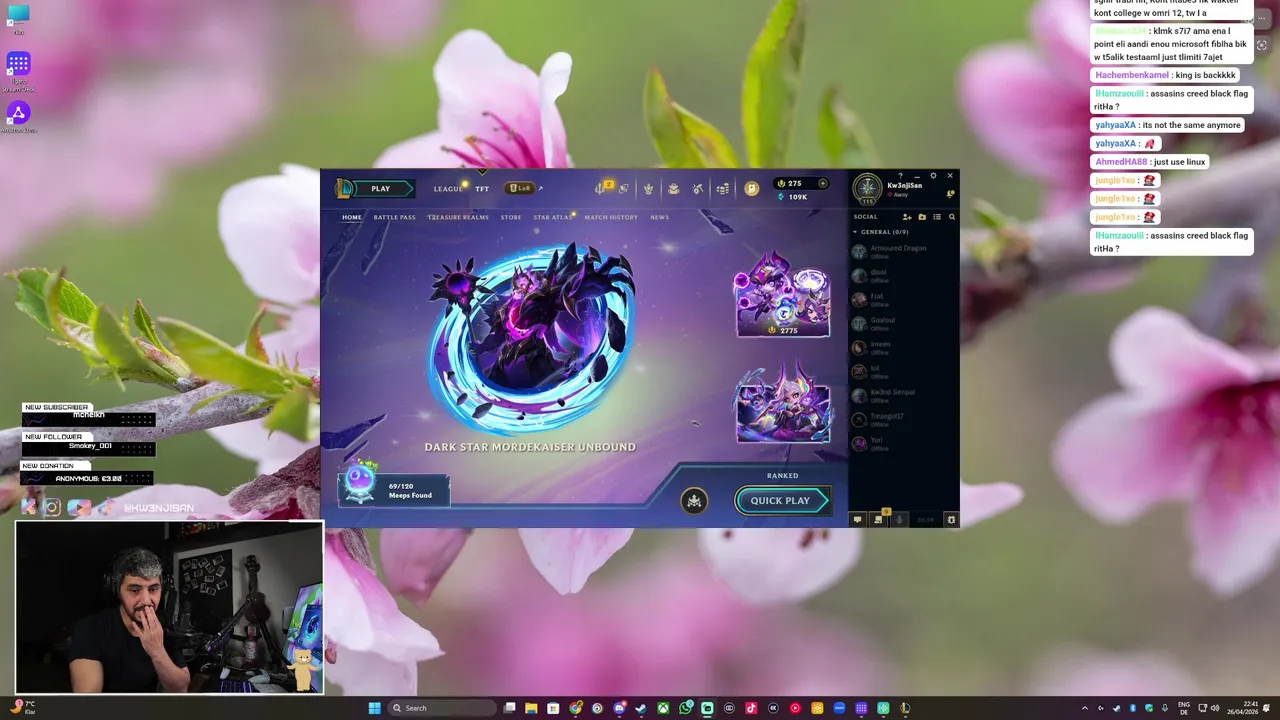
Task: Open the LEAGUE game mode tab
Action: [x=448, y=189]
